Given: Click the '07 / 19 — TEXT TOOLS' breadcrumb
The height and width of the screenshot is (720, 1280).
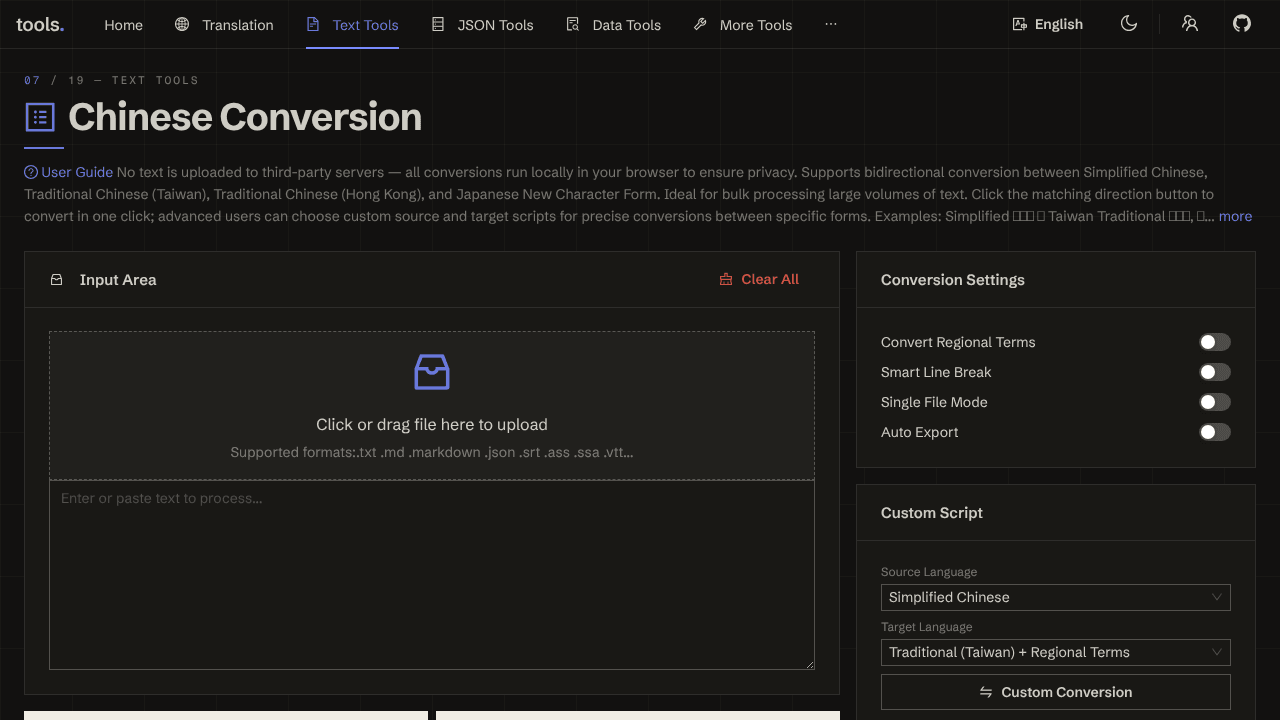Looking at the screenshot, I should click(111, 80).
